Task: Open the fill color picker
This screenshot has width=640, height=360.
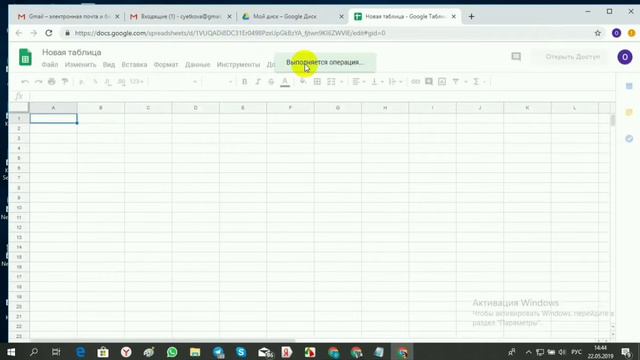Action: [x=303, y=82]
